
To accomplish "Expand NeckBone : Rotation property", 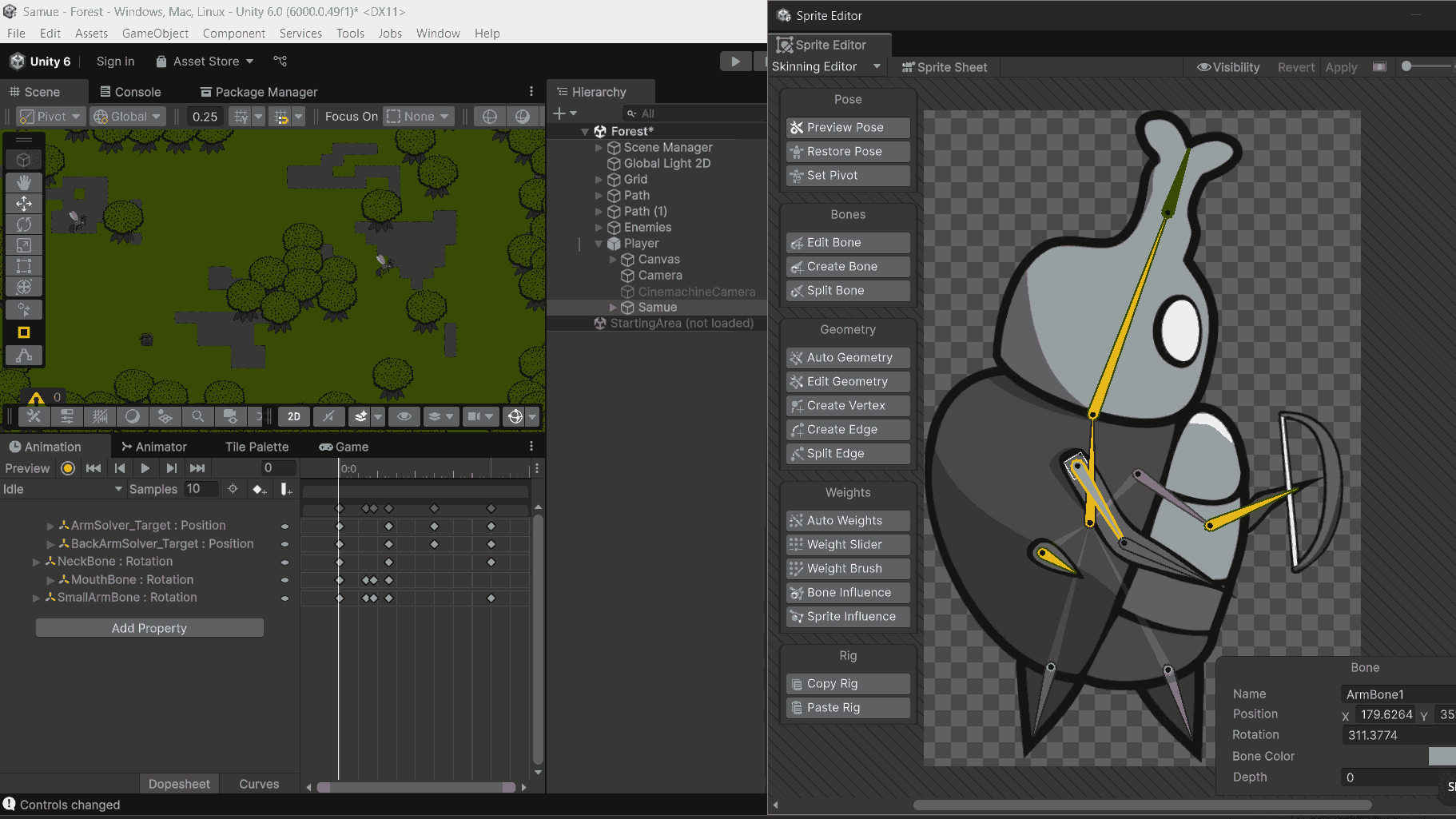I will (36, 562).
